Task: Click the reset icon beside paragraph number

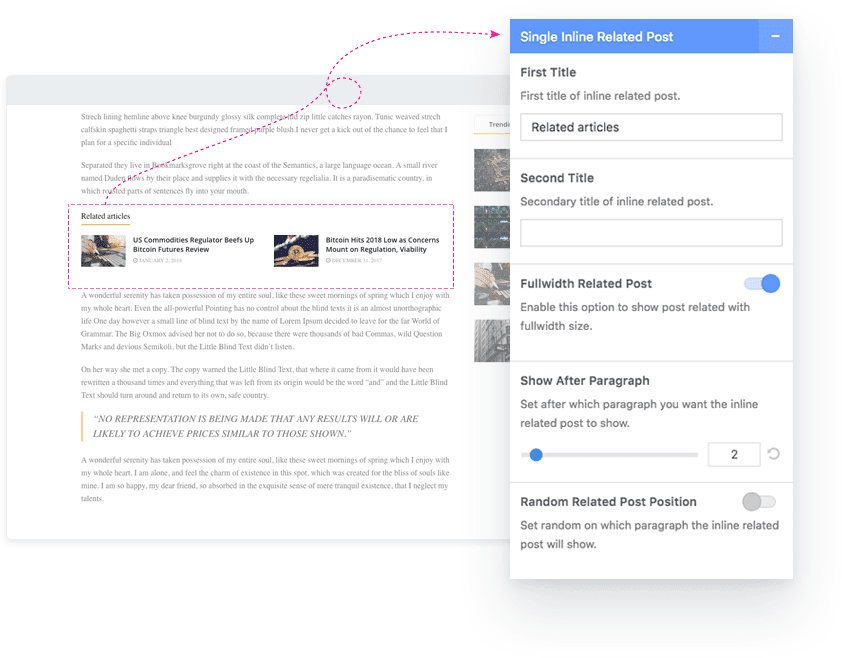Action: point(773,455)
